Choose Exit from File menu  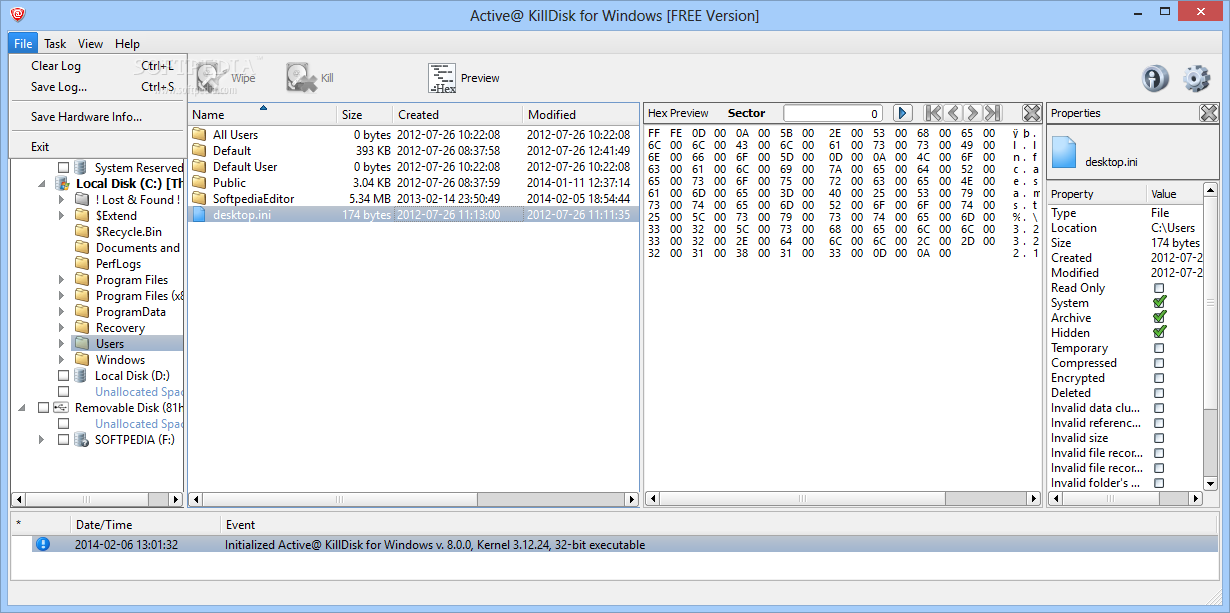click(97, 147)
